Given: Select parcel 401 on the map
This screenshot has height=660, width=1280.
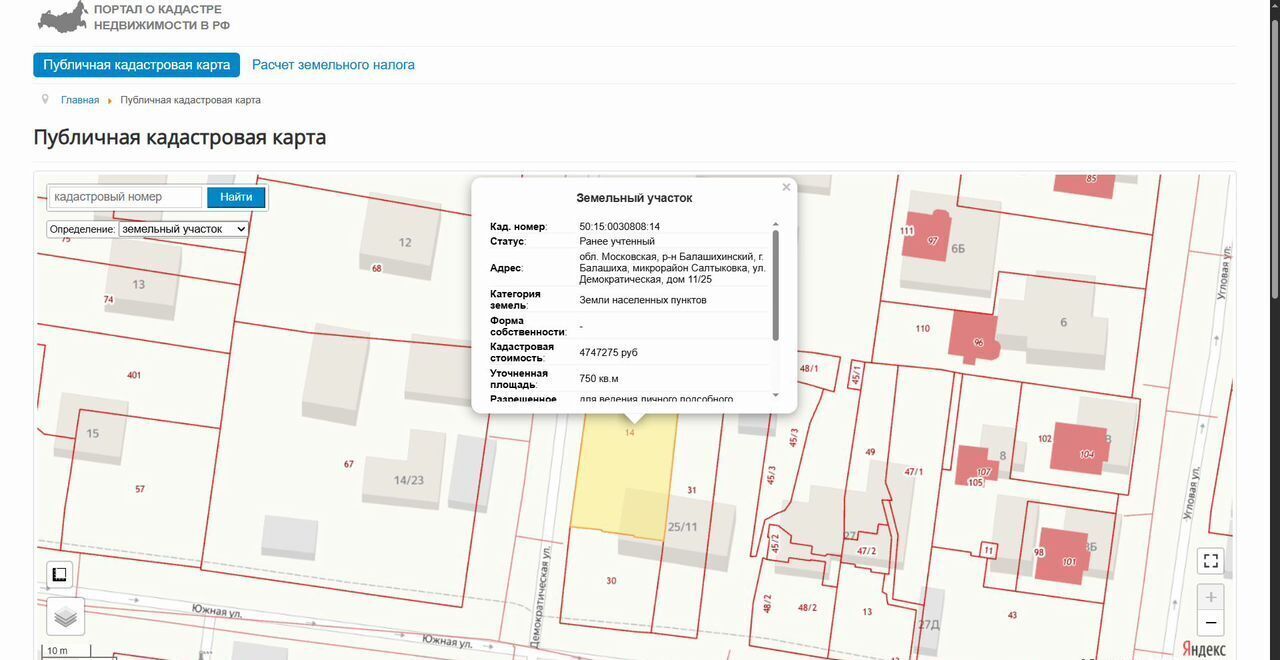Looking at the screenshot, I should click(134, 375).
